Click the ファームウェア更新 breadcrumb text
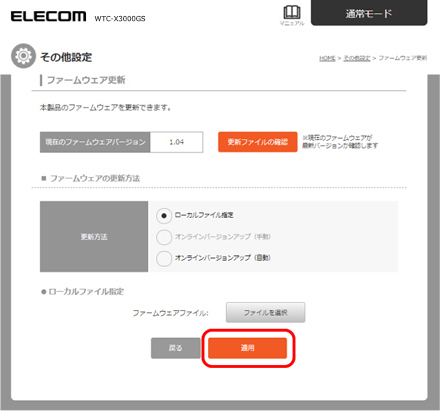The image size is (440, 411). point(402,58)
